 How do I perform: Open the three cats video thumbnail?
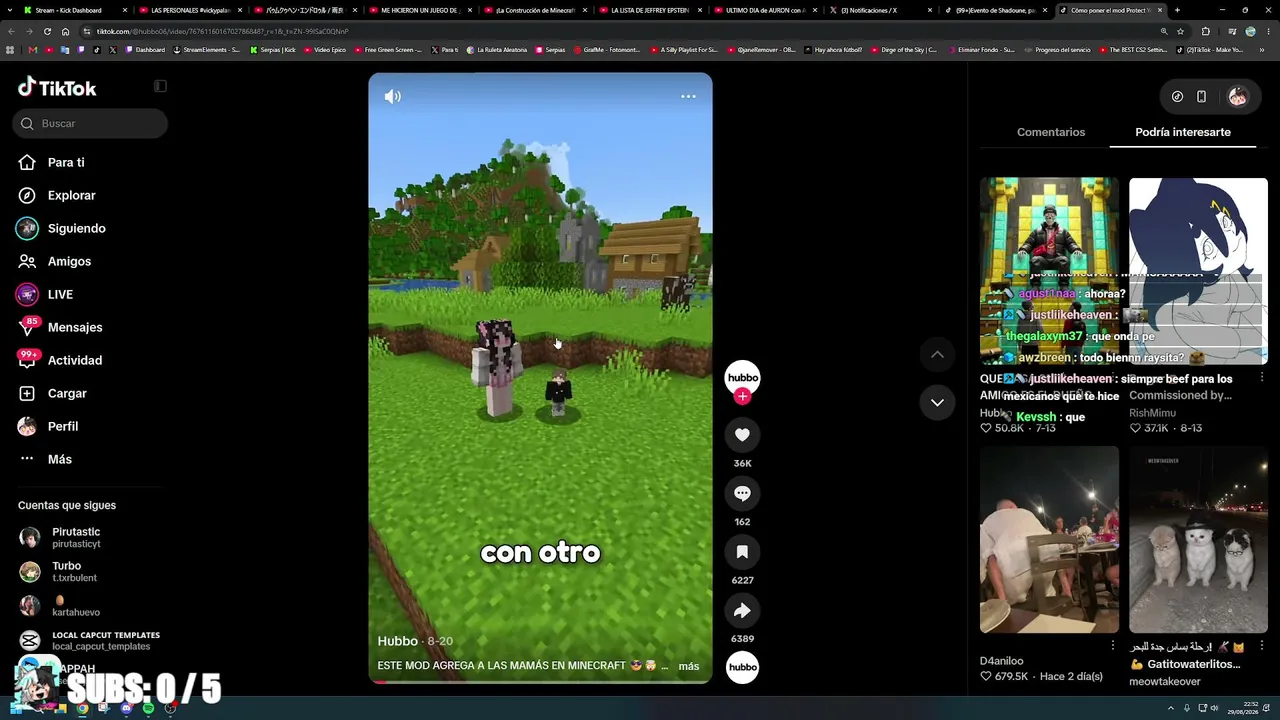(1198, 540)
